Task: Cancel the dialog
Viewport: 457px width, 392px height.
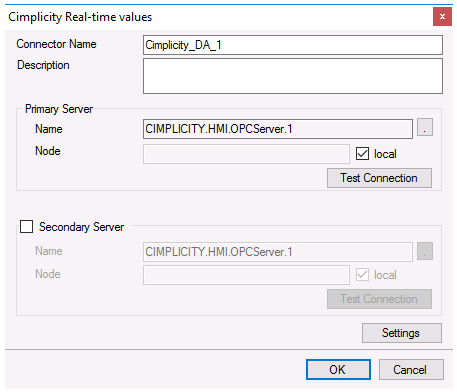Action: point(411,369)
